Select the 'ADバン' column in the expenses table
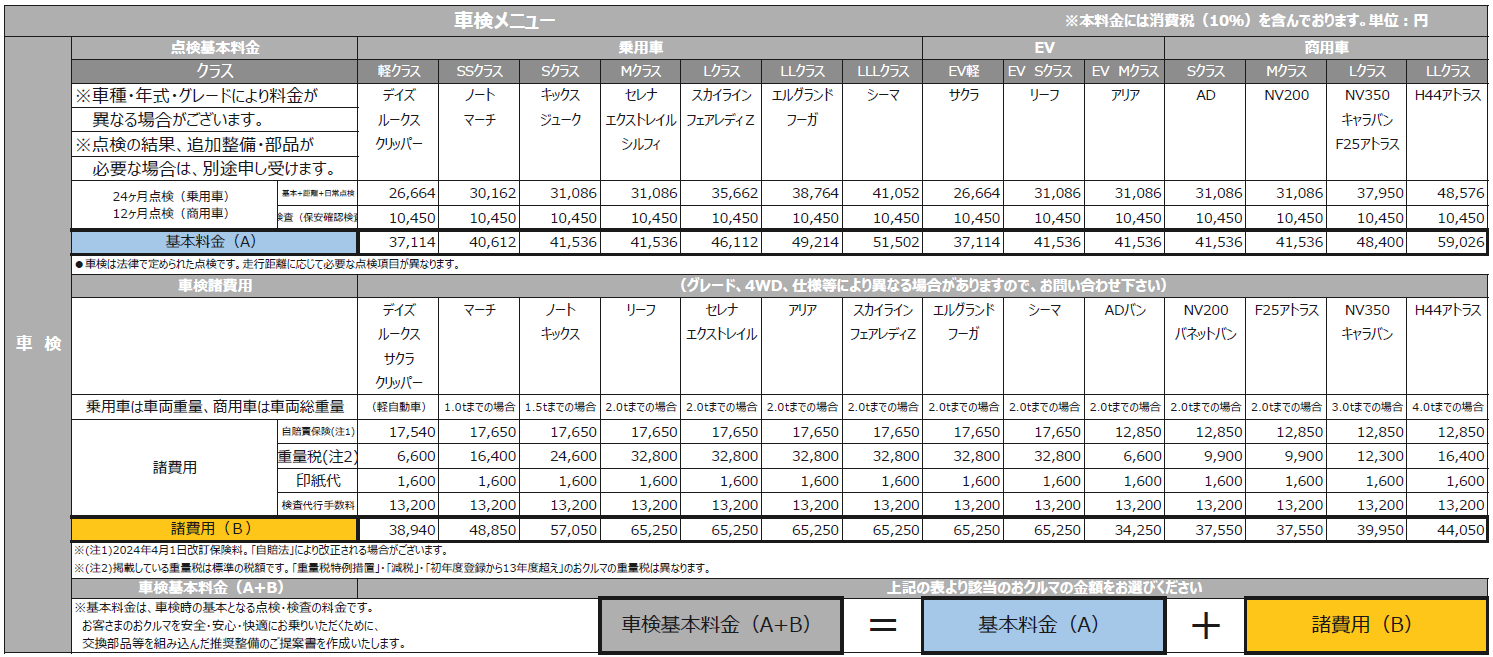 [1125, 310]
